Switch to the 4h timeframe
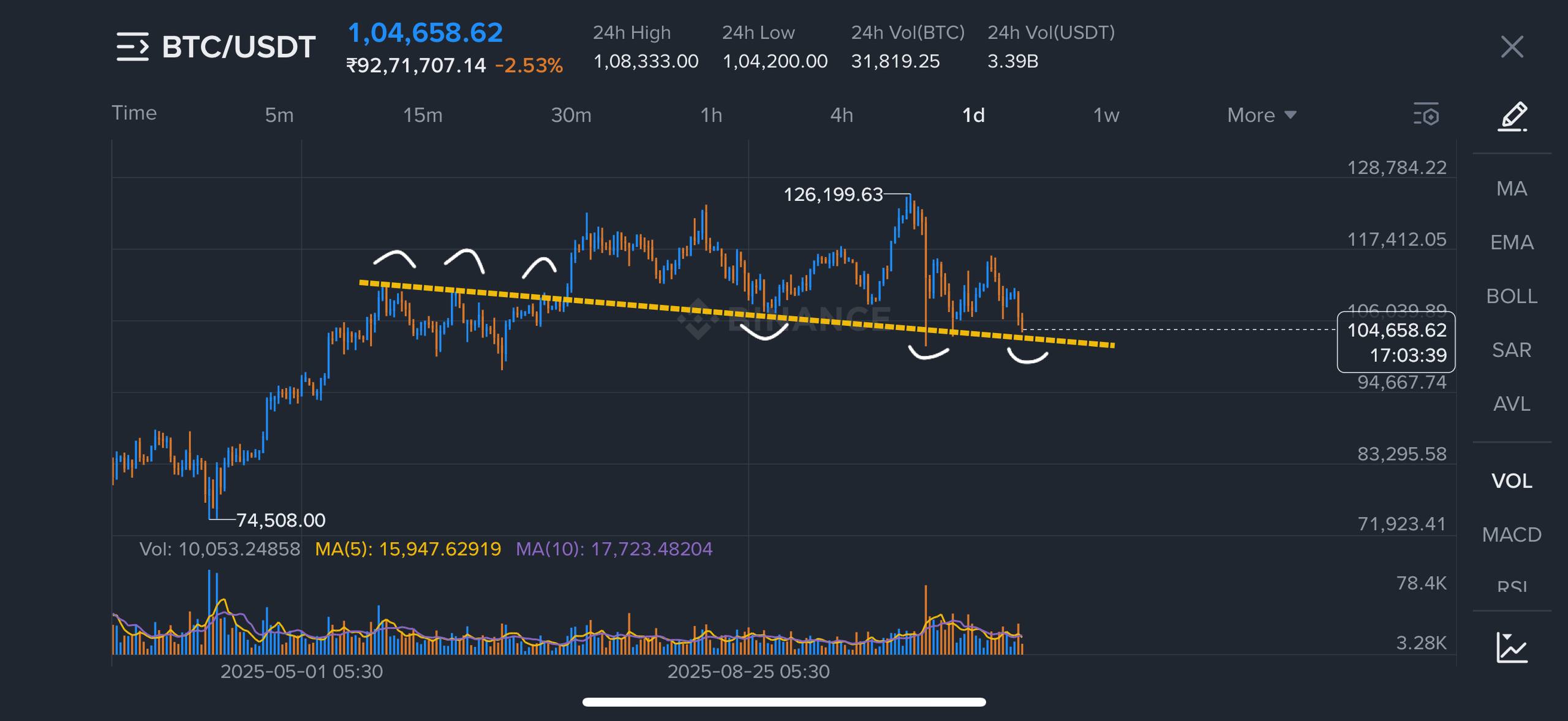Viewport: 1568px width, 721px height. tap(841, 115)
